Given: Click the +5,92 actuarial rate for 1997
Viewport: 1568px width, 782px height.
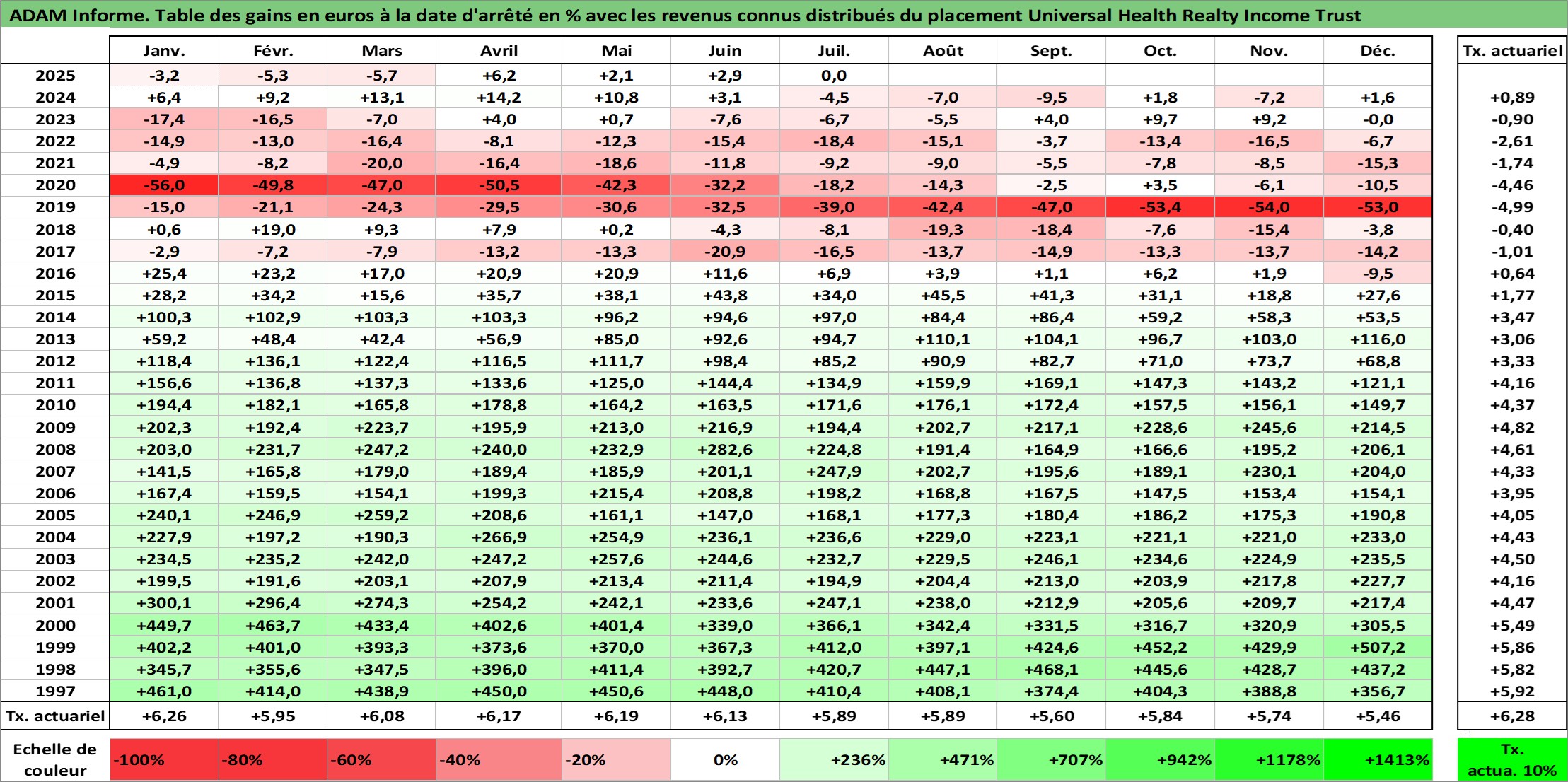Looking at the screenshot, I should [1512, 691].
